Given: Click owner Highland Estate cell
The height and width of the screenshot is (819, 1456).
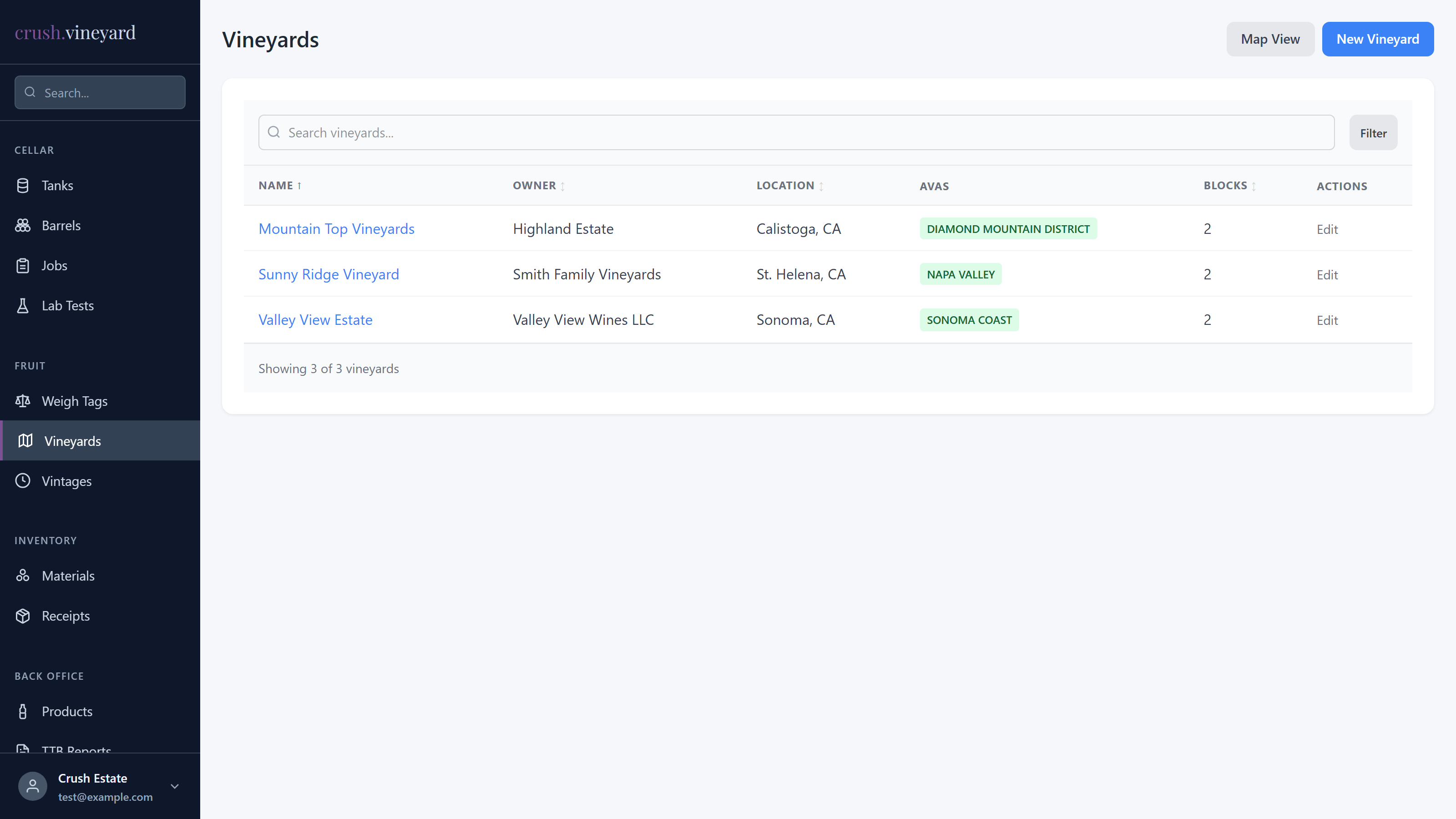Looking at the screenshot, I should 563,229.
